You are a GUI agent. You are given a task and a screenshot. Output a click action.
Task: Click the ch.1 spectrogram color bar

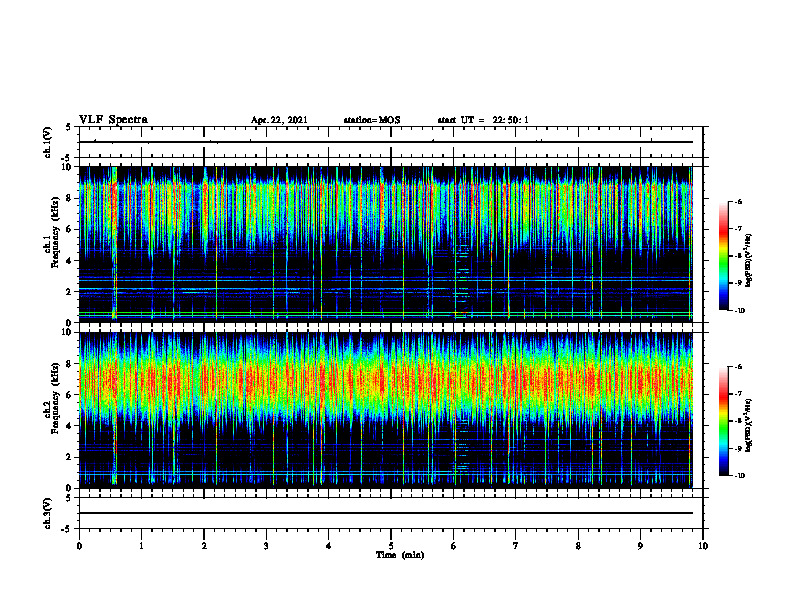coord(723,256)
